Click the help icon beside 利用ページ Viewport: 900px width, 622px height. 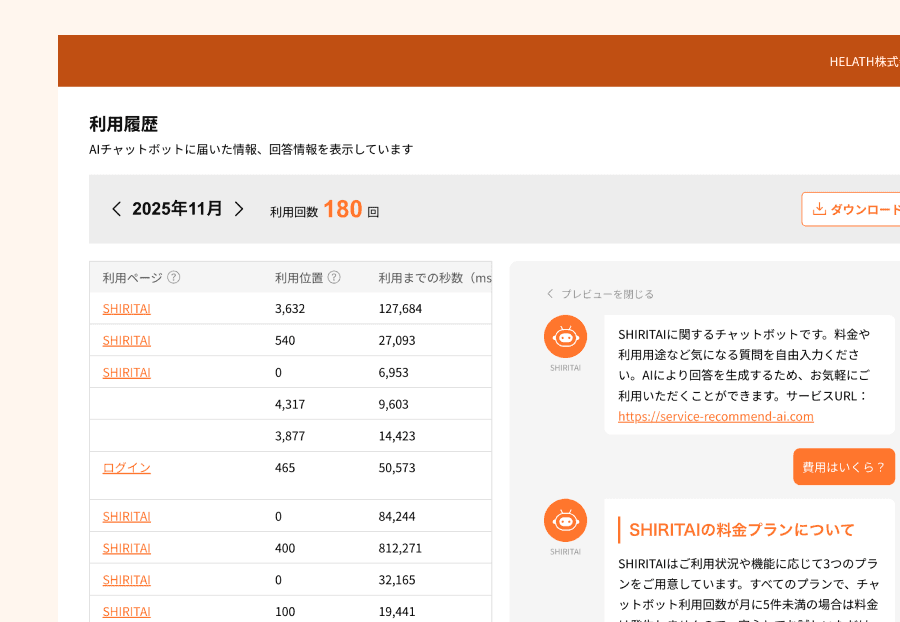point(173,278)
